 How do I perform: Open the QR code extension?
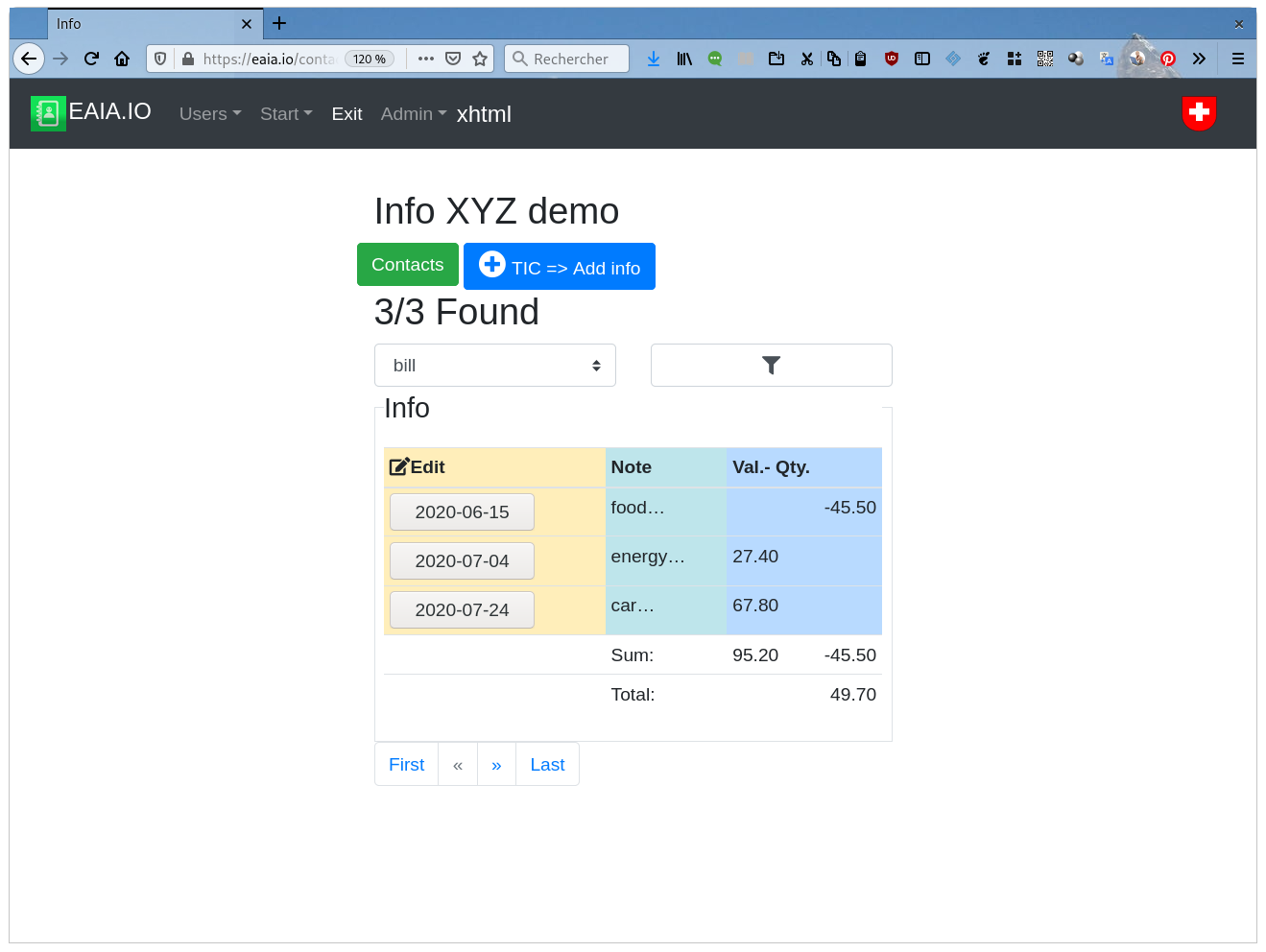pyautogui.click(x=1045, y=59)
